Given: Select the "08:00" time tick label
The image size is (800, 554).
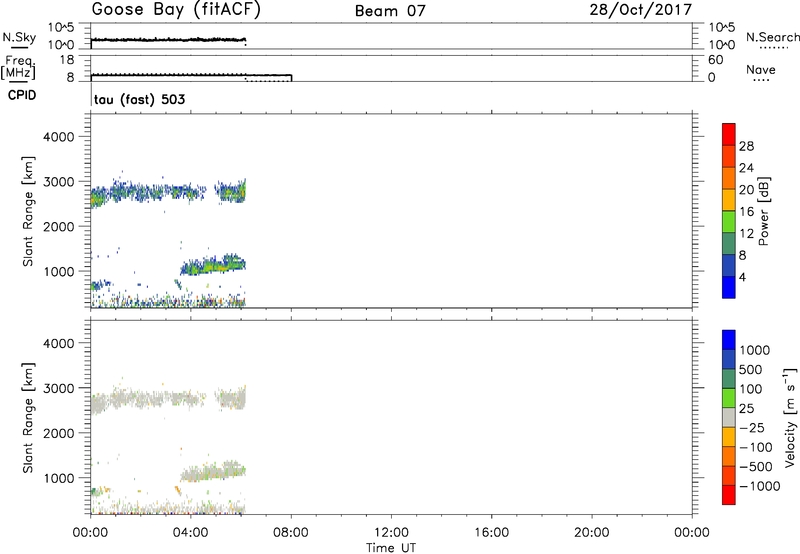Looking at the screenshot, I should point(291,533).
